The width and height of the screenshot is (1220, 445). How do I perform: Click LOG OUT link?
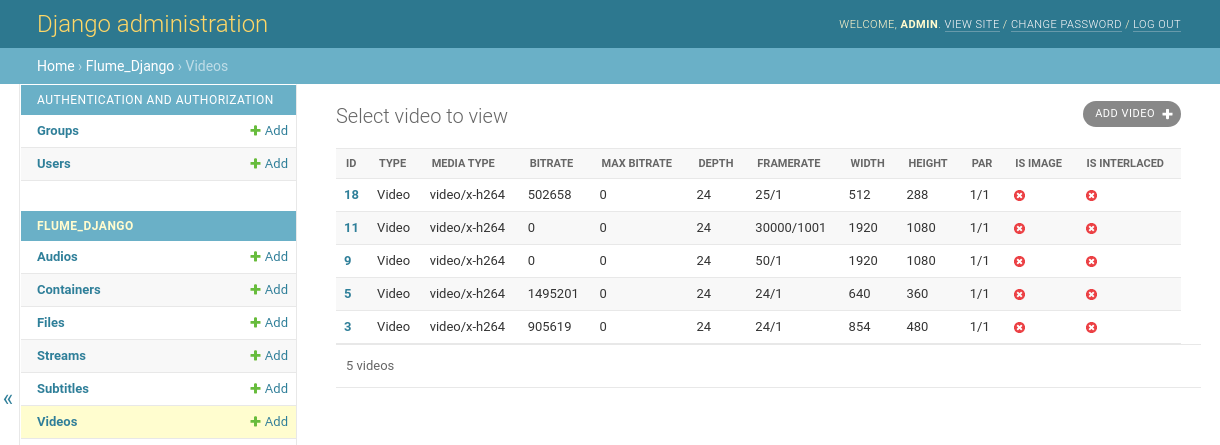pyautogui.click(x=1157, y=24)
